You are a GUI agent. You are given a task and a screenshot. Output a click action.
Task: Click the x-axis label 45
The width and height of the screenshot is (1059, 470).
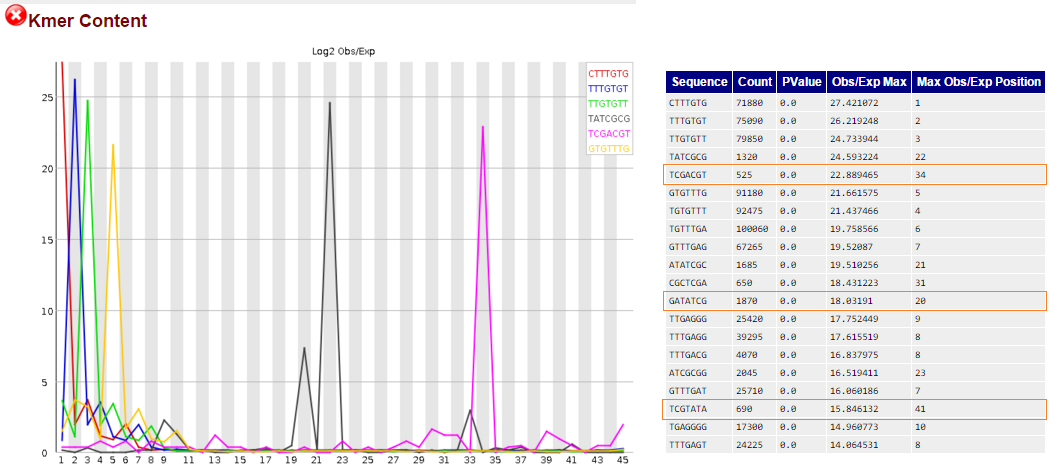click(623, 460)
